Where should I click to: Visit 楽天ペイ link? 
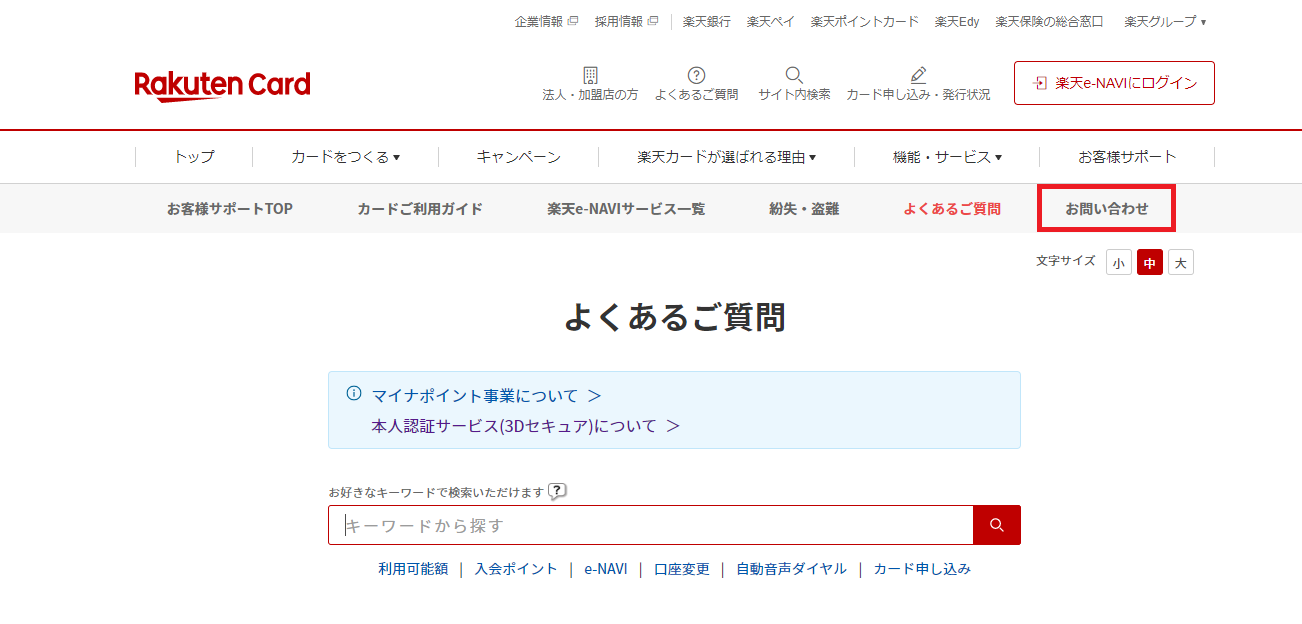(x=771, y=21)
